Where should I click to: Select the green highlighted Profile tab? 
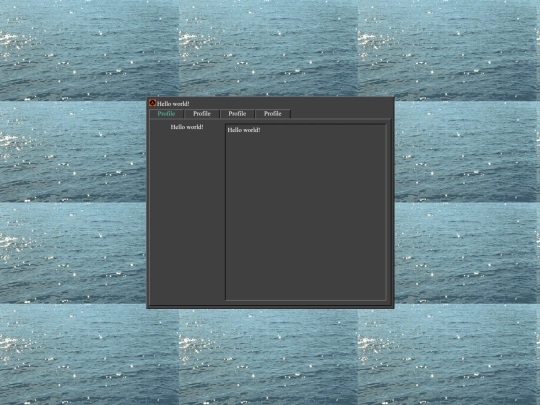pyautogui.click(x=166, y=114)
